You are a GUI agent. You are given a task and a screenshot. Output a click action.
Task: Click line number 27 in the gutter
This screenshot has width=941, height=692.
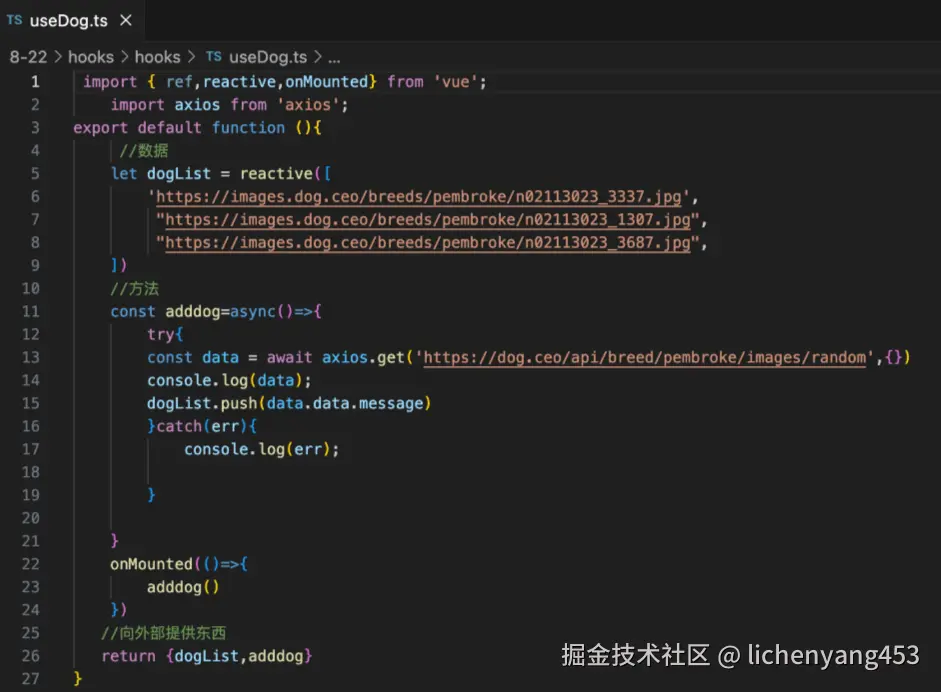[31, 679]
